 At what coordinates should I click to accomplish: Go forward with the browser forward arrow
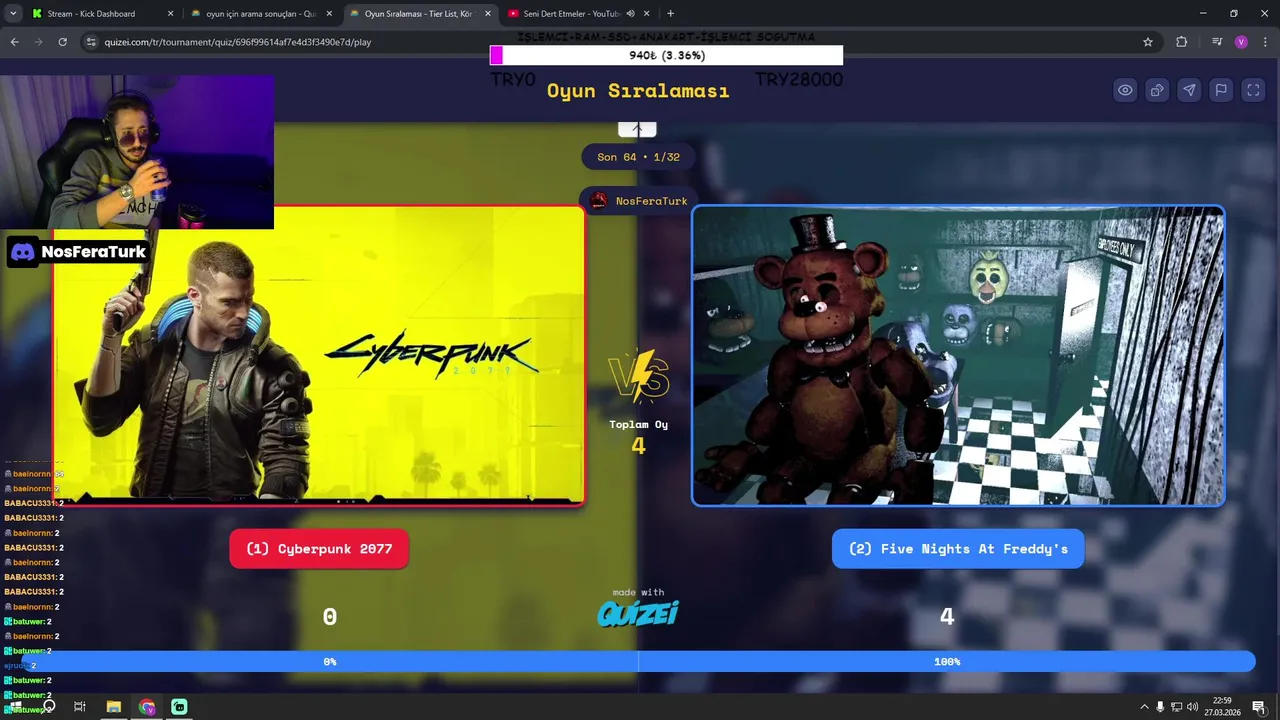click(x=38, y=42)
